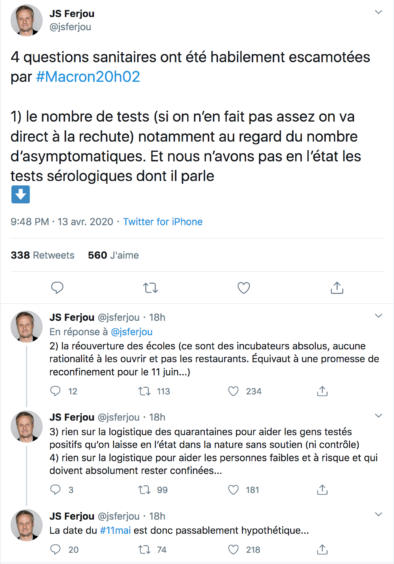The image size is (394, 564).
Task: Retweet the main tweet with 338 retweets
Action: [150, 288]
